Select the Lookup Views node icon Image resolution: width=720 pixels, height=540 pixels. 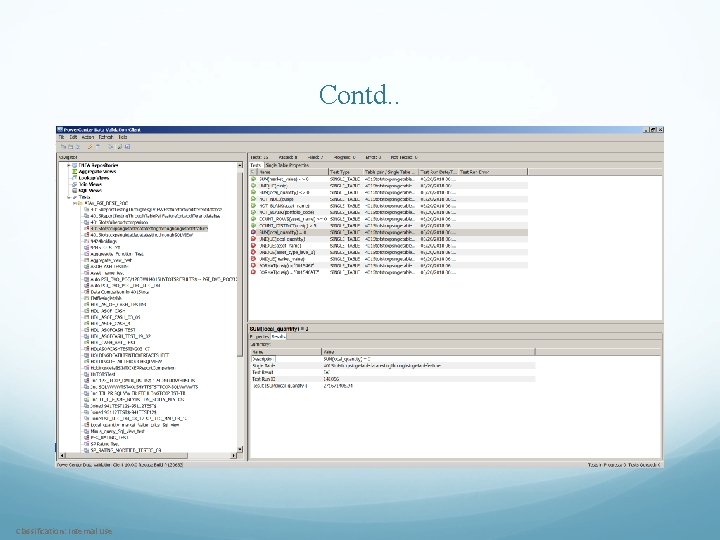tap(74, 178)
